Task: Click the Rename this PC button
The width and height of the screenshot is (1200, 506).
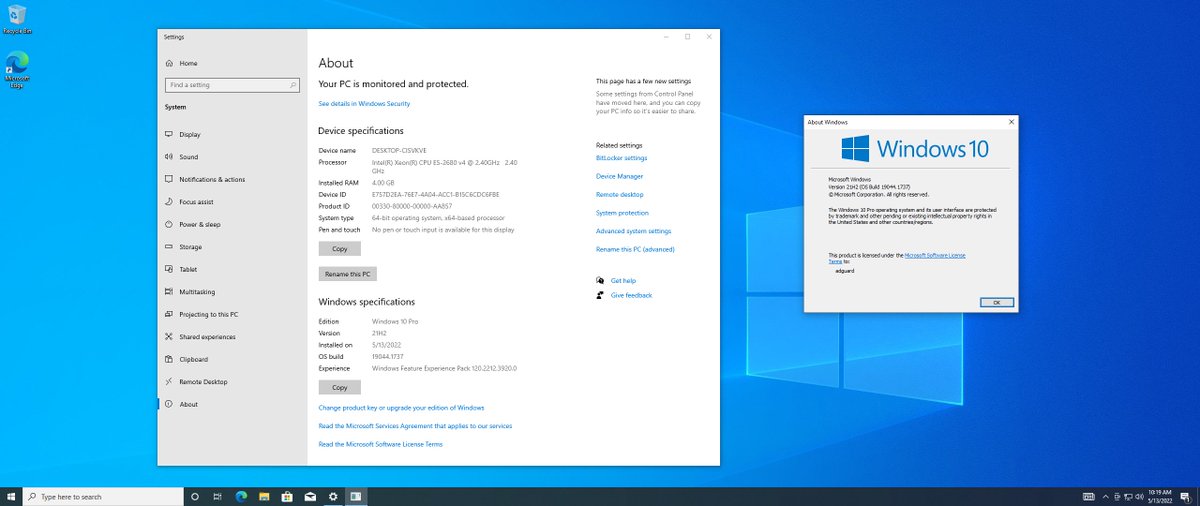Action: click(x=347, y=274)
